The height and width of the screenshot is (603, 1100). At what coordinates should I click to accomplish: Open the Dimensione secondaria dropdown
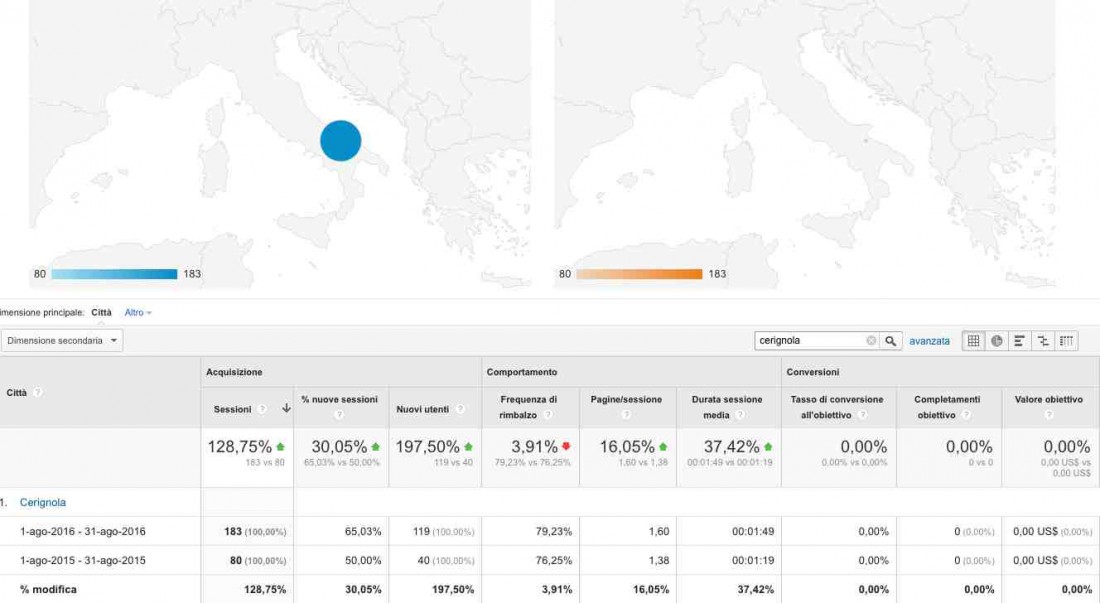tap(62, 341)
